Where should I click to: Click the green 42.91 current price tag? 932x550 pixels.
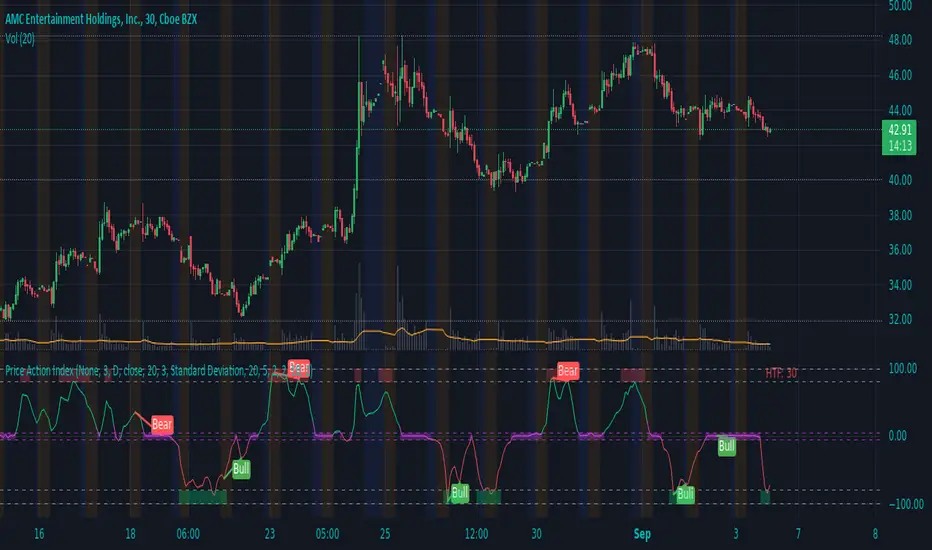pos(899,137)
